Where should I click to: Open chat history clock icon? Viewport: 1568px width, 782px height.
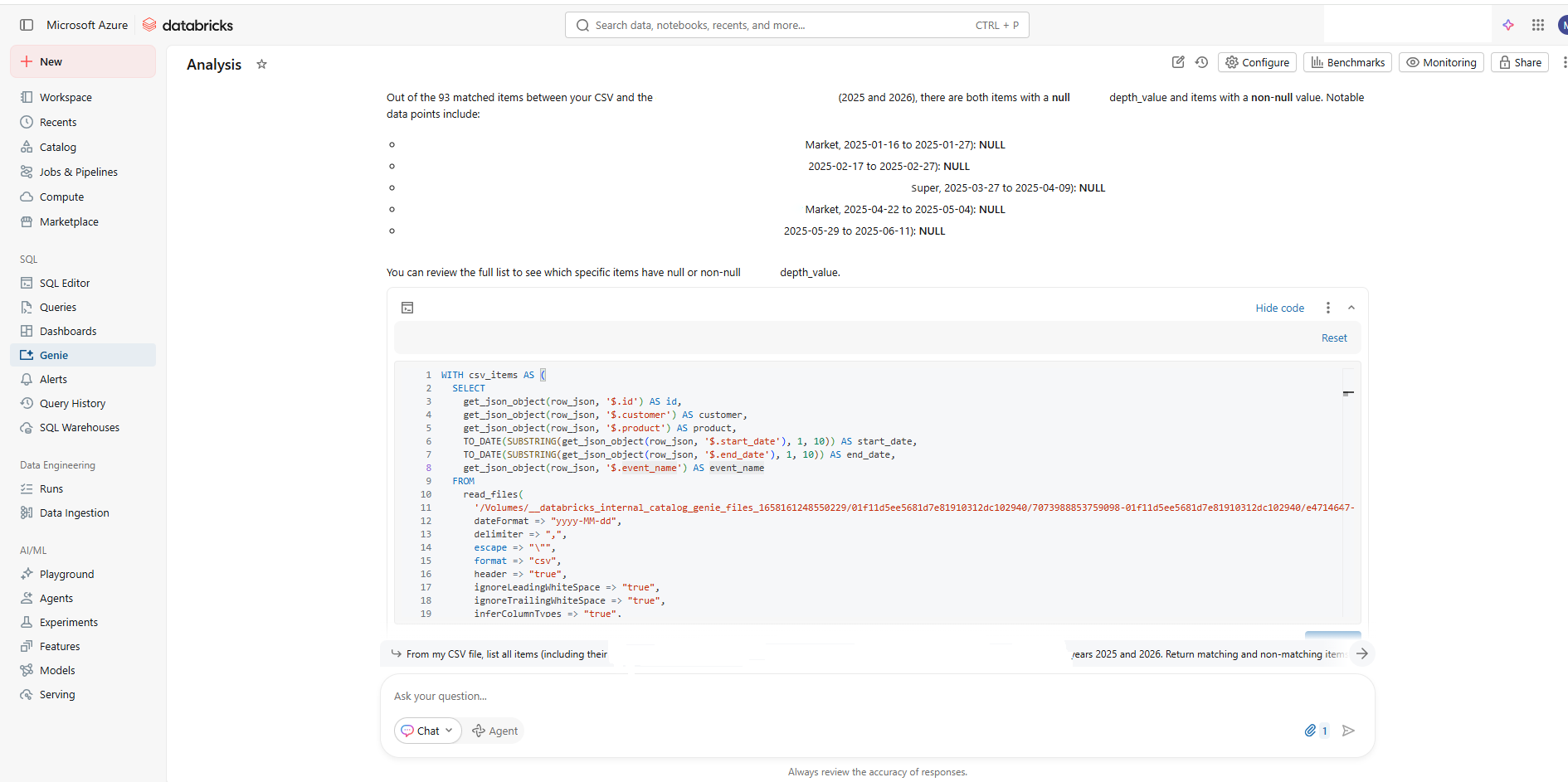click(x=1201, y=62)
